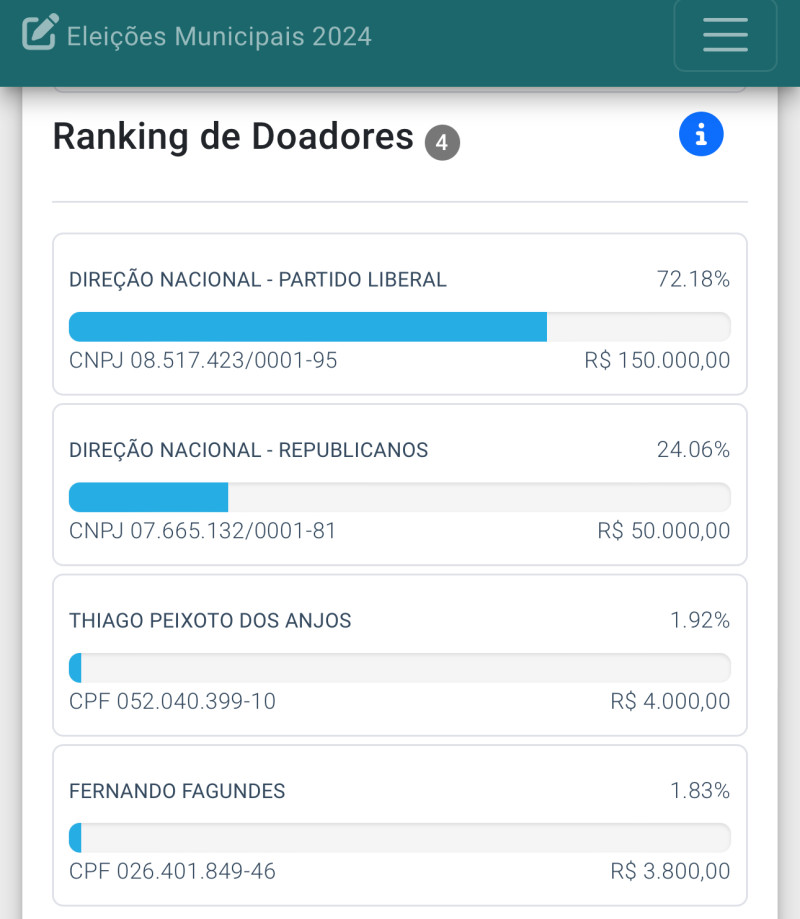This screenshot has width=800, height=919.
Task: Click the blue info icon
Action: point(701,134)
